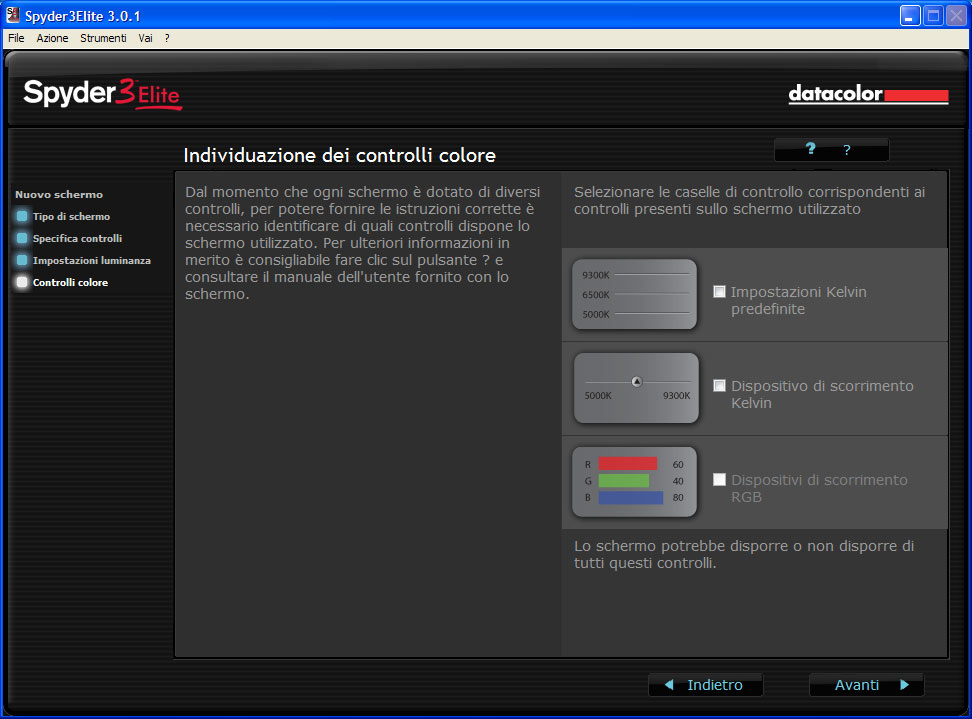The width and height of the screenshot is (972, 719).
Task: Click the label Dispositivi di scorrimento RGB
Action: (819, 488)
